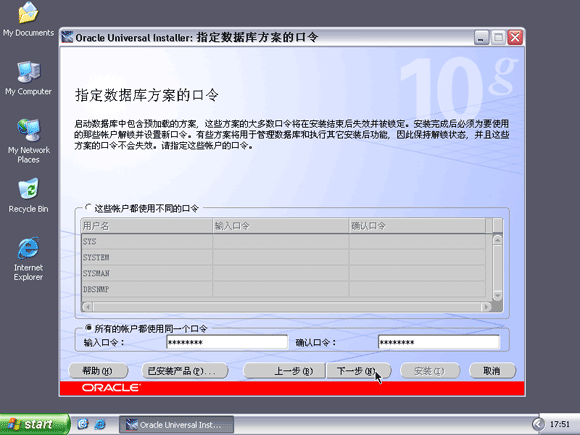
Task: Click table horizontal scrollbar left arrow
Action: point(87,307)
